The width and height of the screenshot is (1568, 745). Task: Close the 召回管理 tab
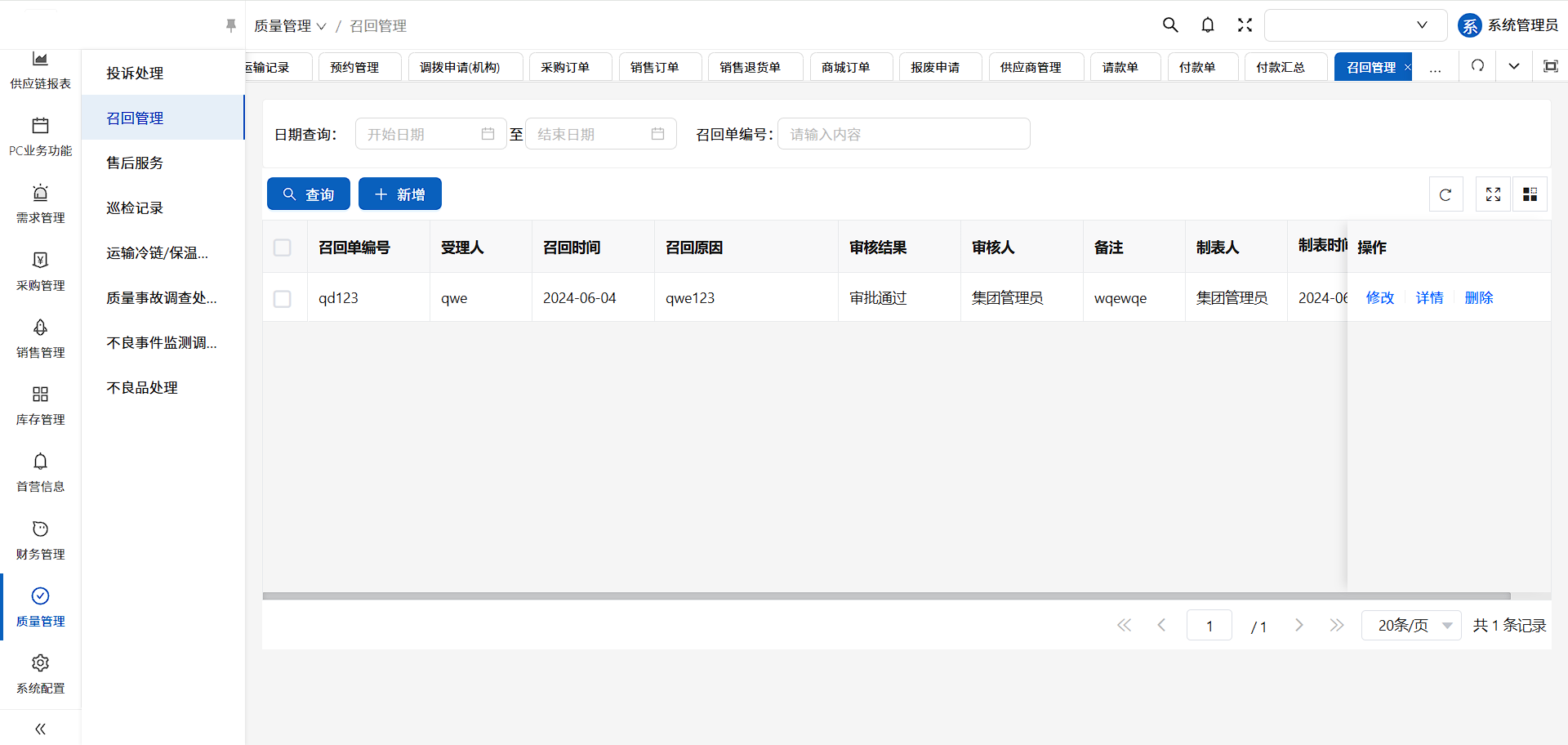coord(1407,67)
